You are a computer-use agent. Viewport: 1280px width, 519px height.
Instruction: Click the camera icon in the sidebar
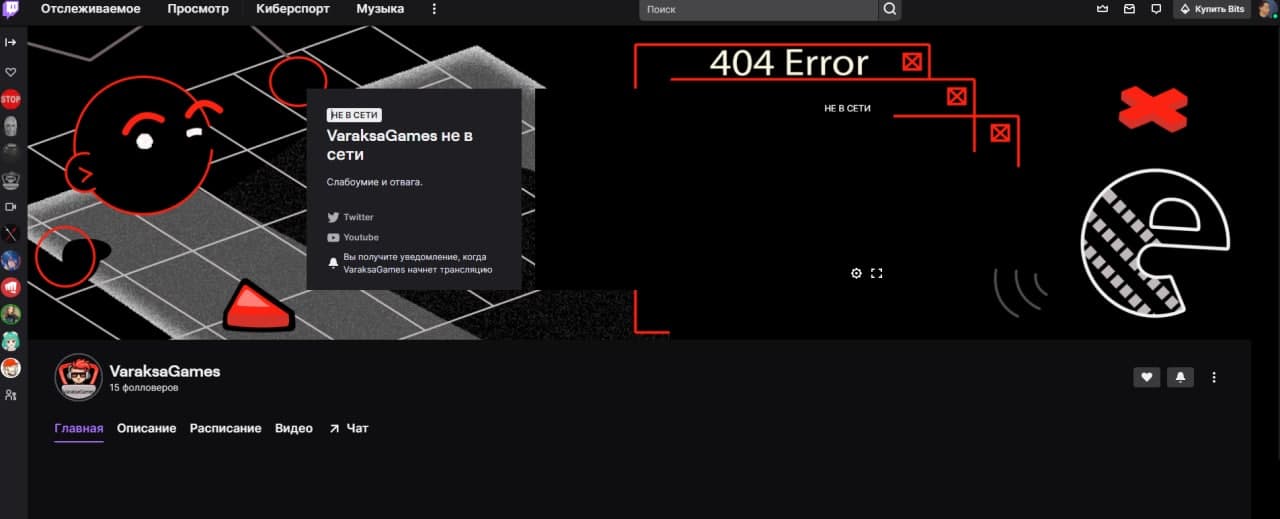point(11,207)
